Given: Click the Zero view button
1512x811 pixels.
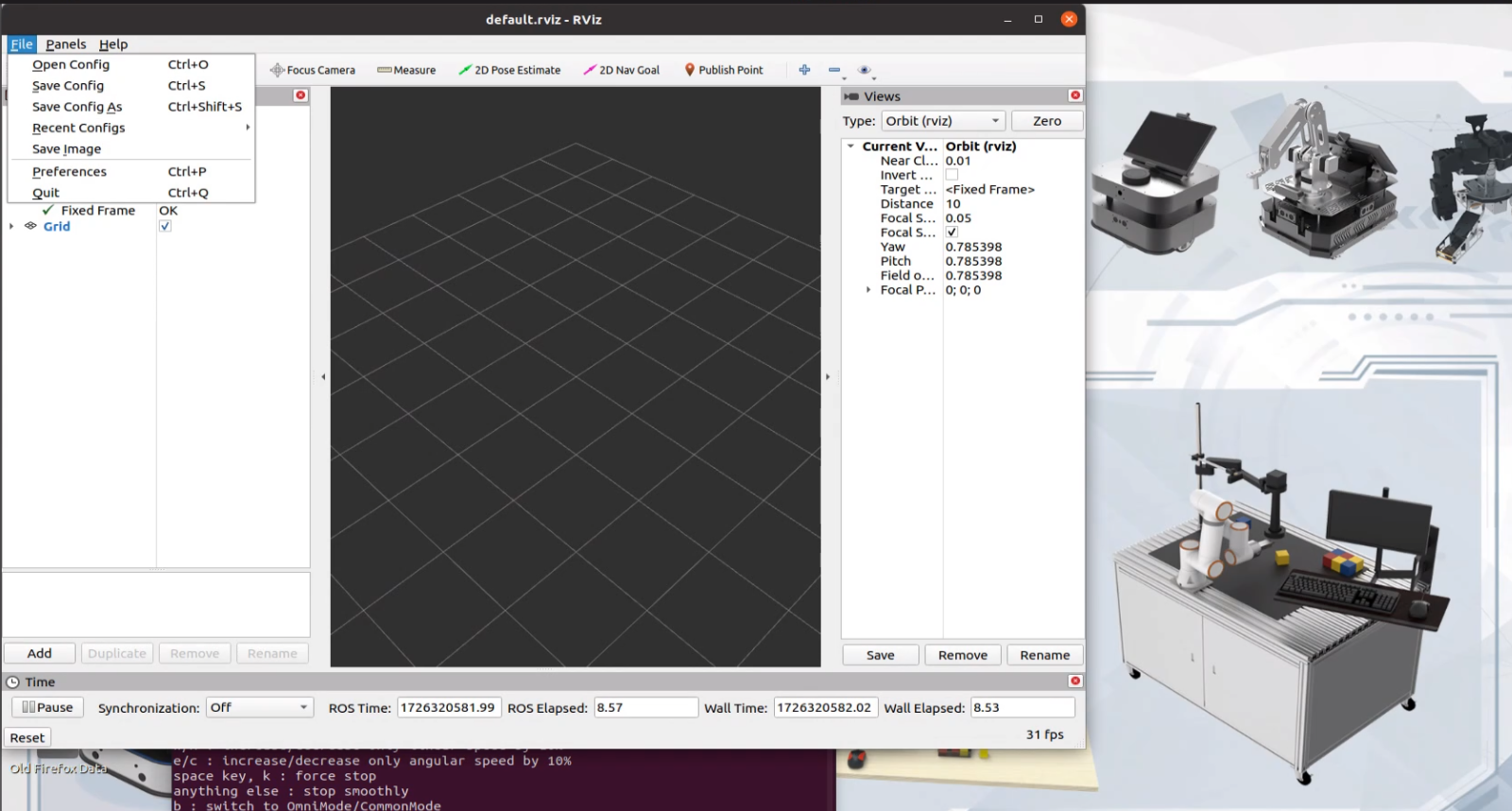Looking at the screenshot, I should pos(1047,121).
